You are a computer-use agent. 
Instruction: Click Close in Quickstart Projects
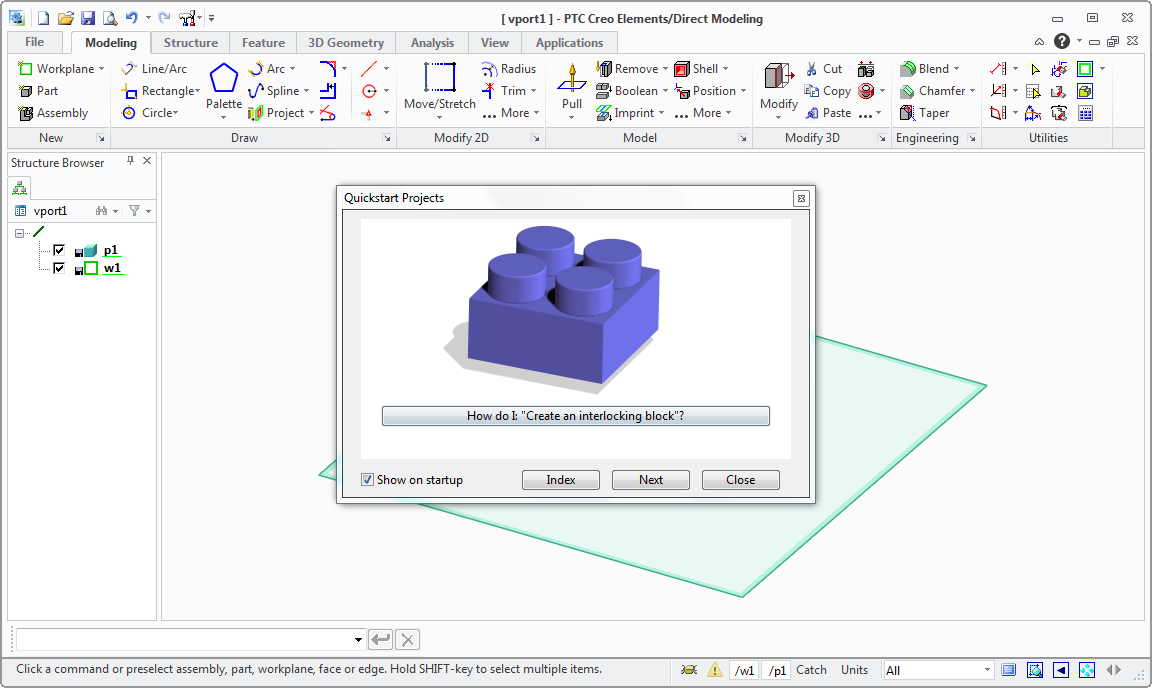pyautogui.click(x=741, y=480)
